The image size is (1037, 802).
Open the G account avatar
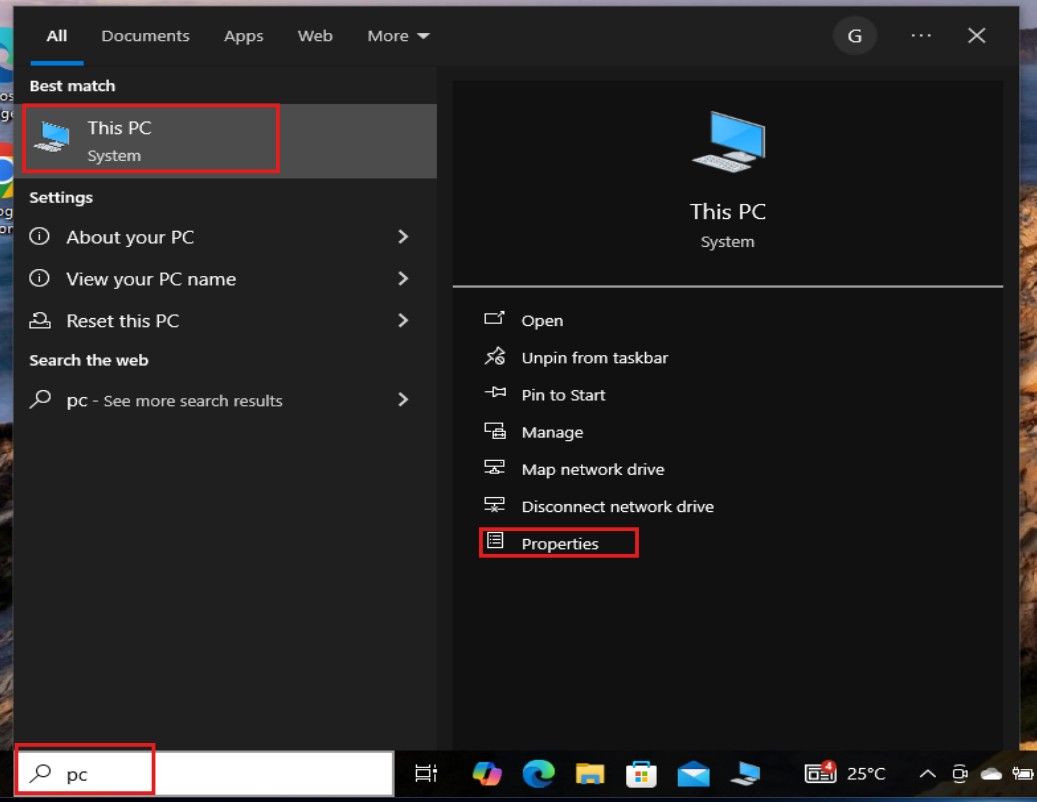(854, 36)
